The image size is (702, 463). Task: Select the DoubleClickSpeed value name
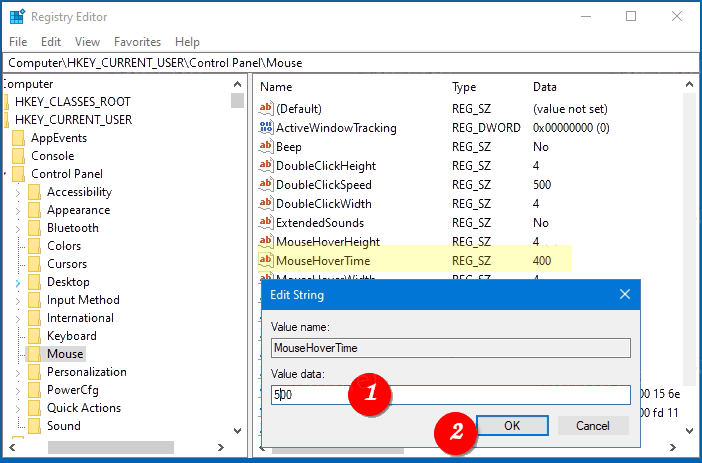click(324, 184)
